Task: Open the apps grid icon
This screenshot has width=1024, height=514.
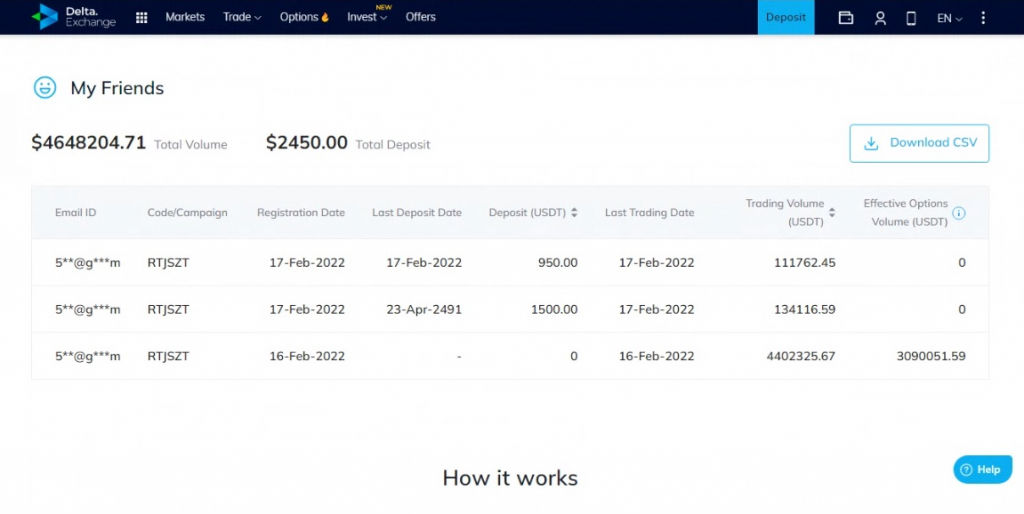Action: click(141, 18)
